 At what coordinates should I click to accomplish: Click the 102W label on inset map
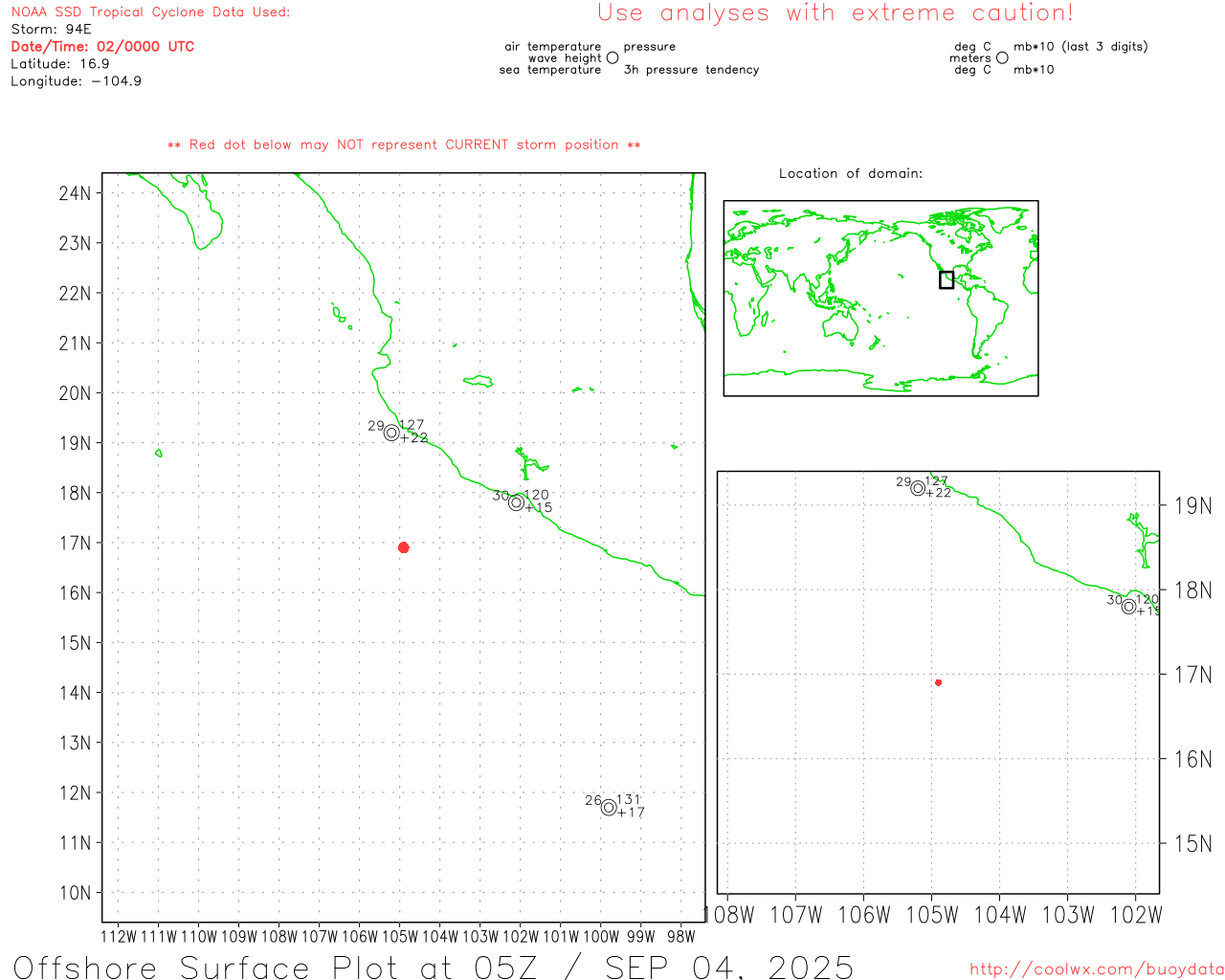tap(1136, 915)
